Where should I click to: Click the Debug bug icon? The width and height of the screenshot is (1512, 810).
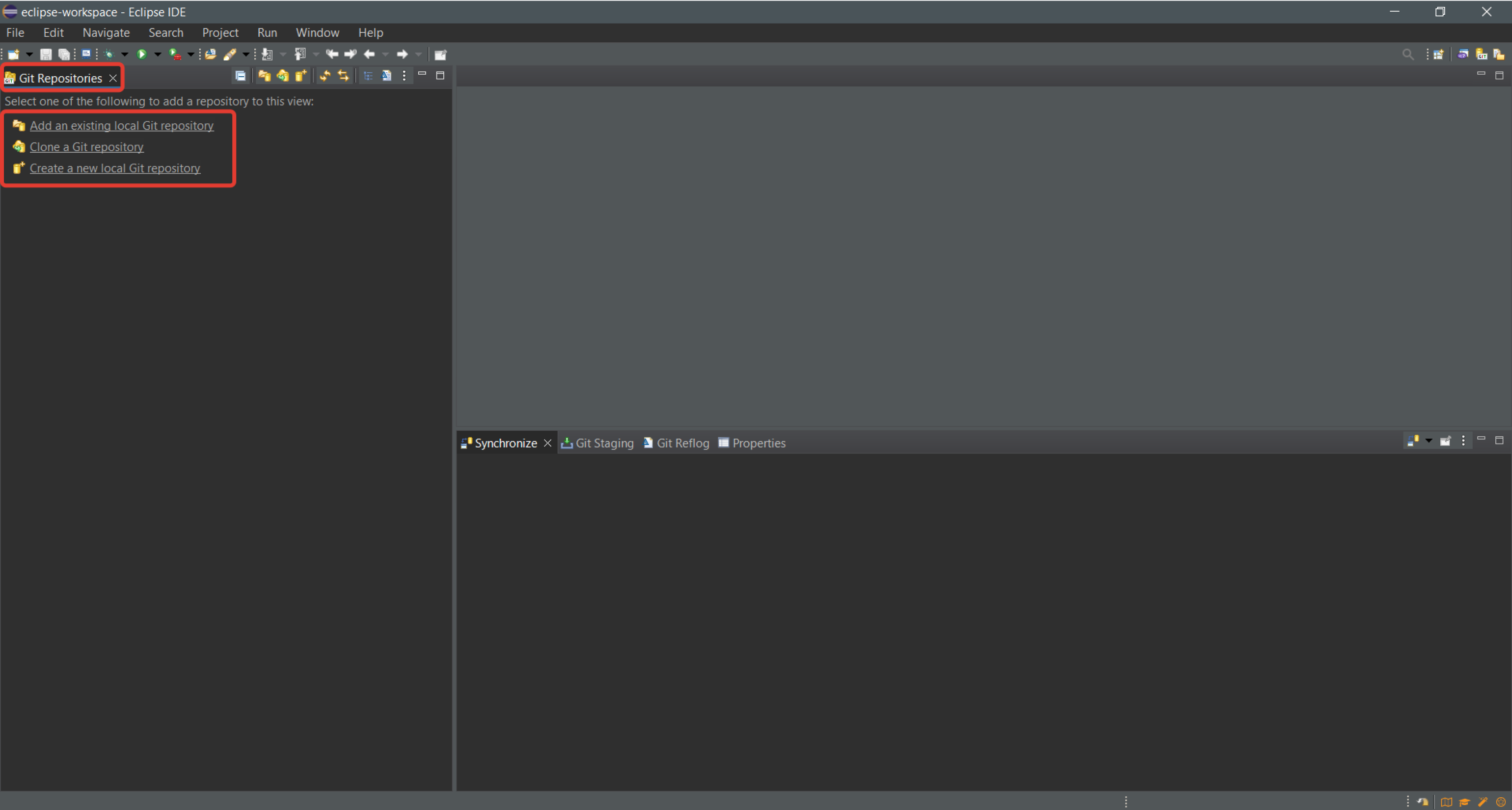point(108,55)
